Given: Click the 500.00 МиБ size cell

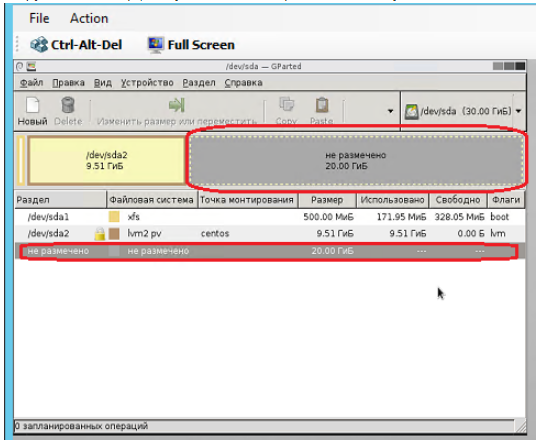Looking at the screenshot, I should 328,217.
